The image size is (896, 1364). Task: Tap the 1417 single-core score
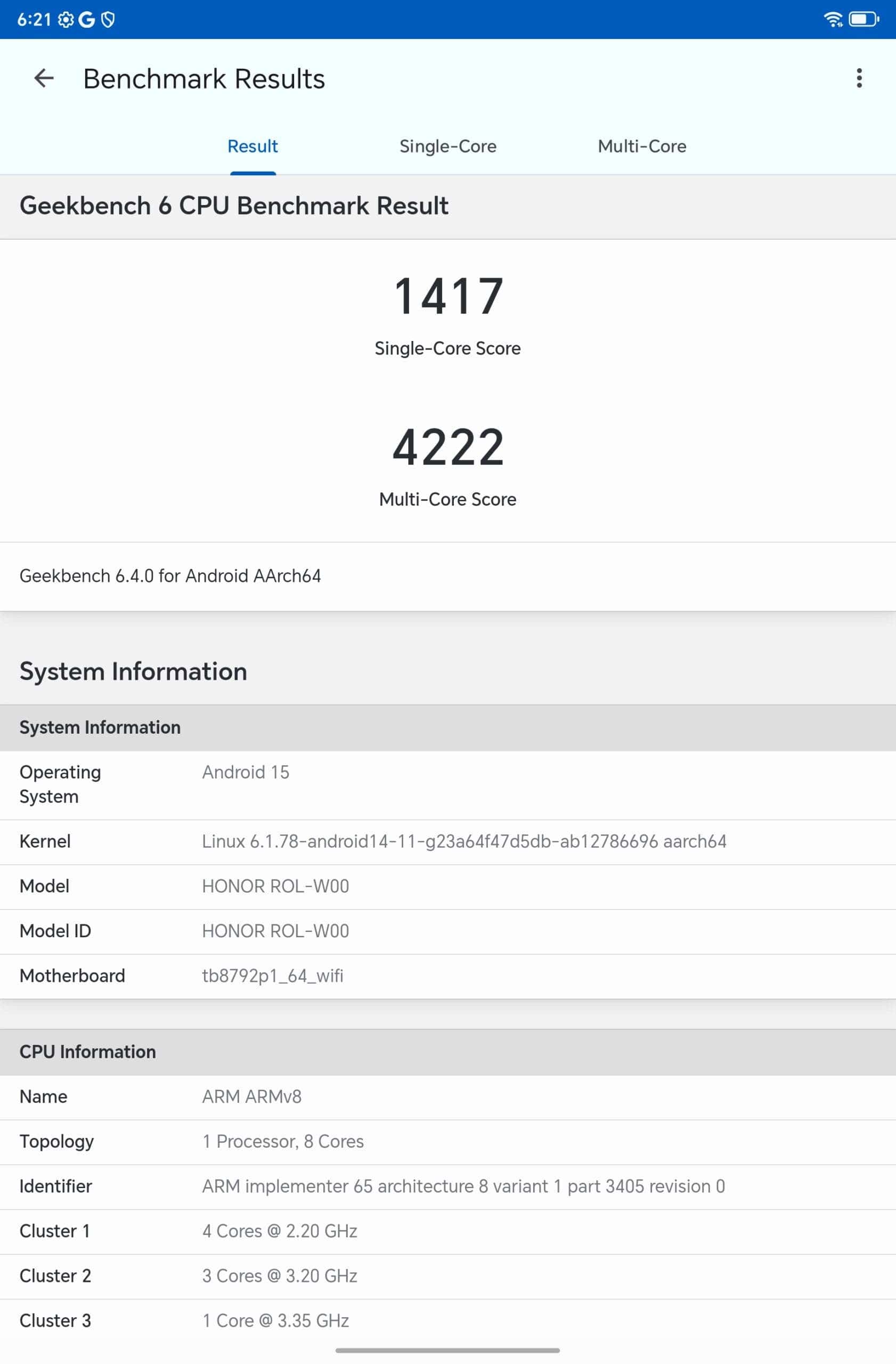pyautogui.click(x=449, y=296)
